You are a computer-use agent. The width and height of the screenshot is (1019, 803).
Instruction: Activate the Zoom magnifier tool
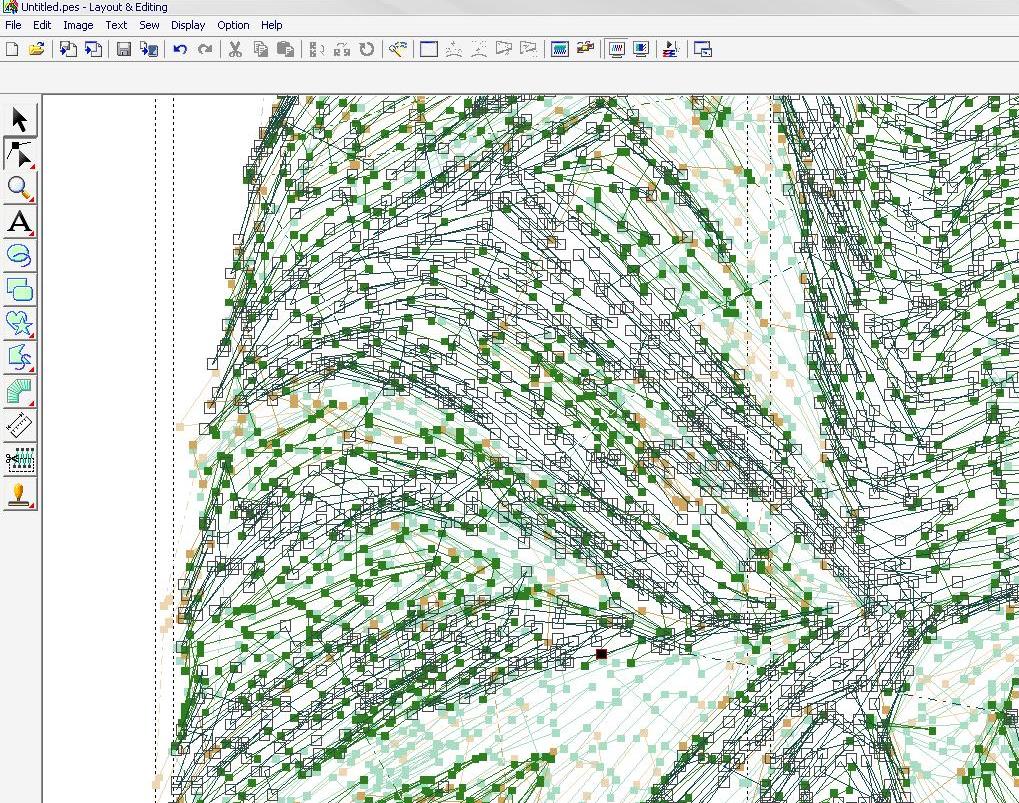point(19,188)
